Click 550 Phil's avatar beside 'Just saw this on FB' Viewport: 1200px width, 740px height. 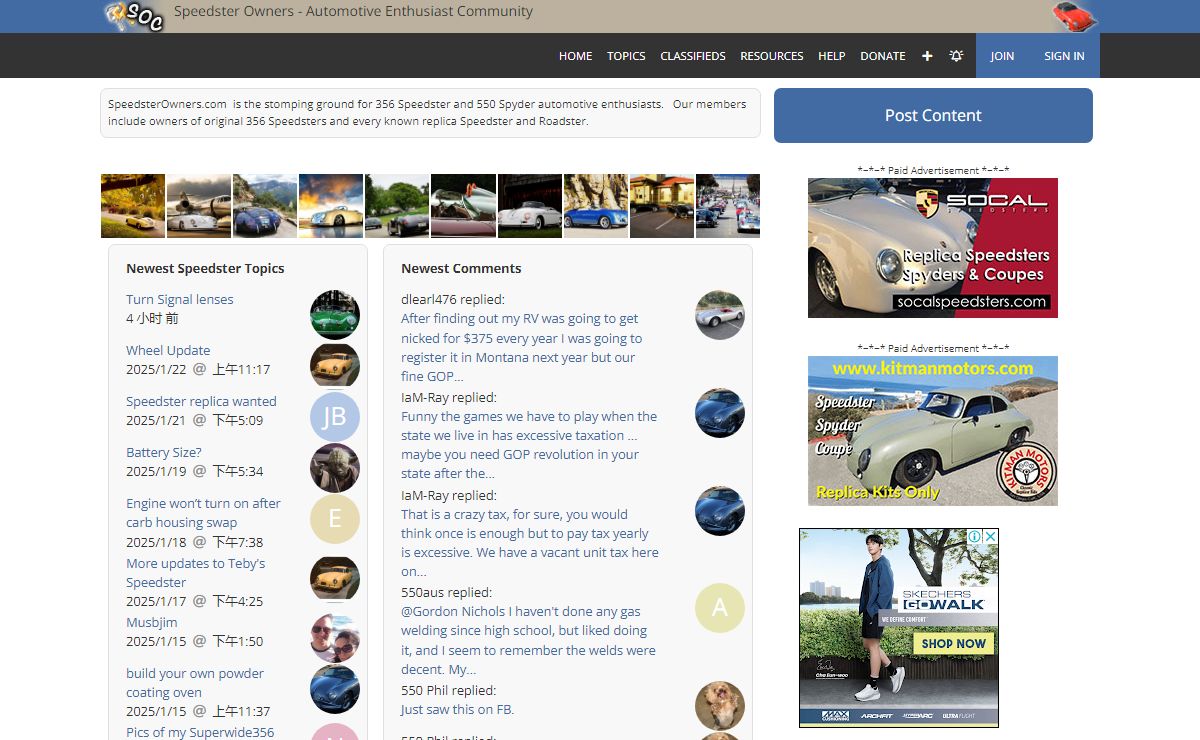(x=720, y=706)
